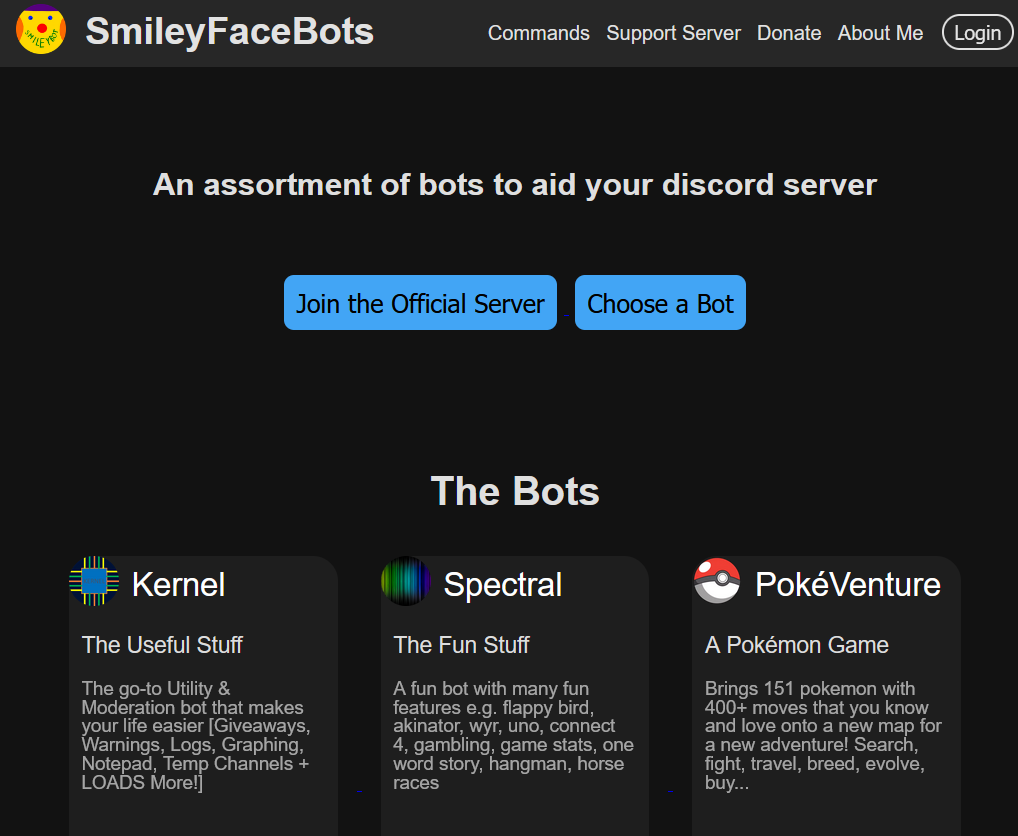Click the Kernel bot chip icon
Viewport: 1018px width, 836px height.
(94, 581)
